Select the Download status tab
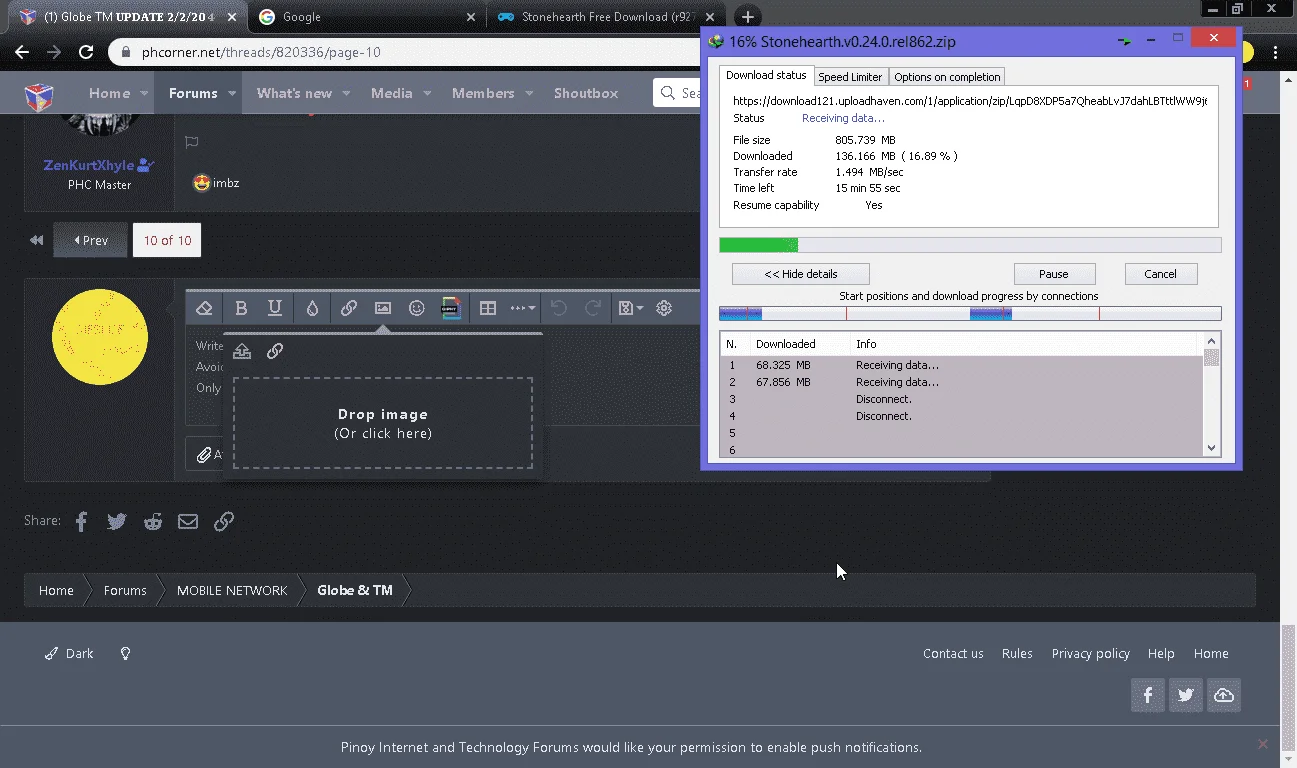Image resolution: width=1297 pixels, height=768 pixels. [766, 76]
